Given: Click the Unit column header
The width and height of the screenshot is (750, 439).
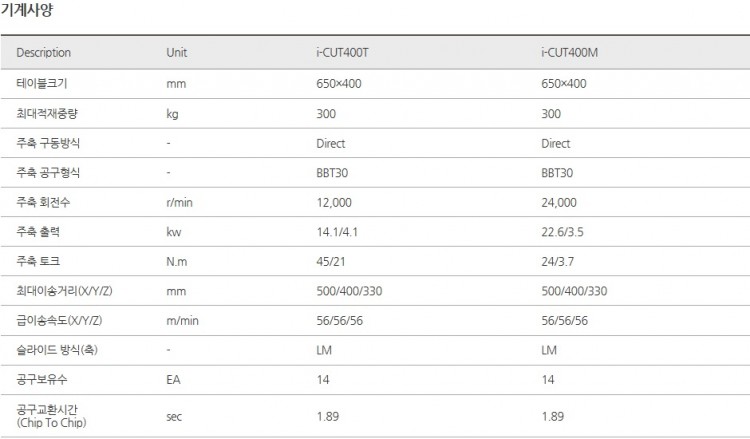Looking at the screenshot, I should (176, 53).
